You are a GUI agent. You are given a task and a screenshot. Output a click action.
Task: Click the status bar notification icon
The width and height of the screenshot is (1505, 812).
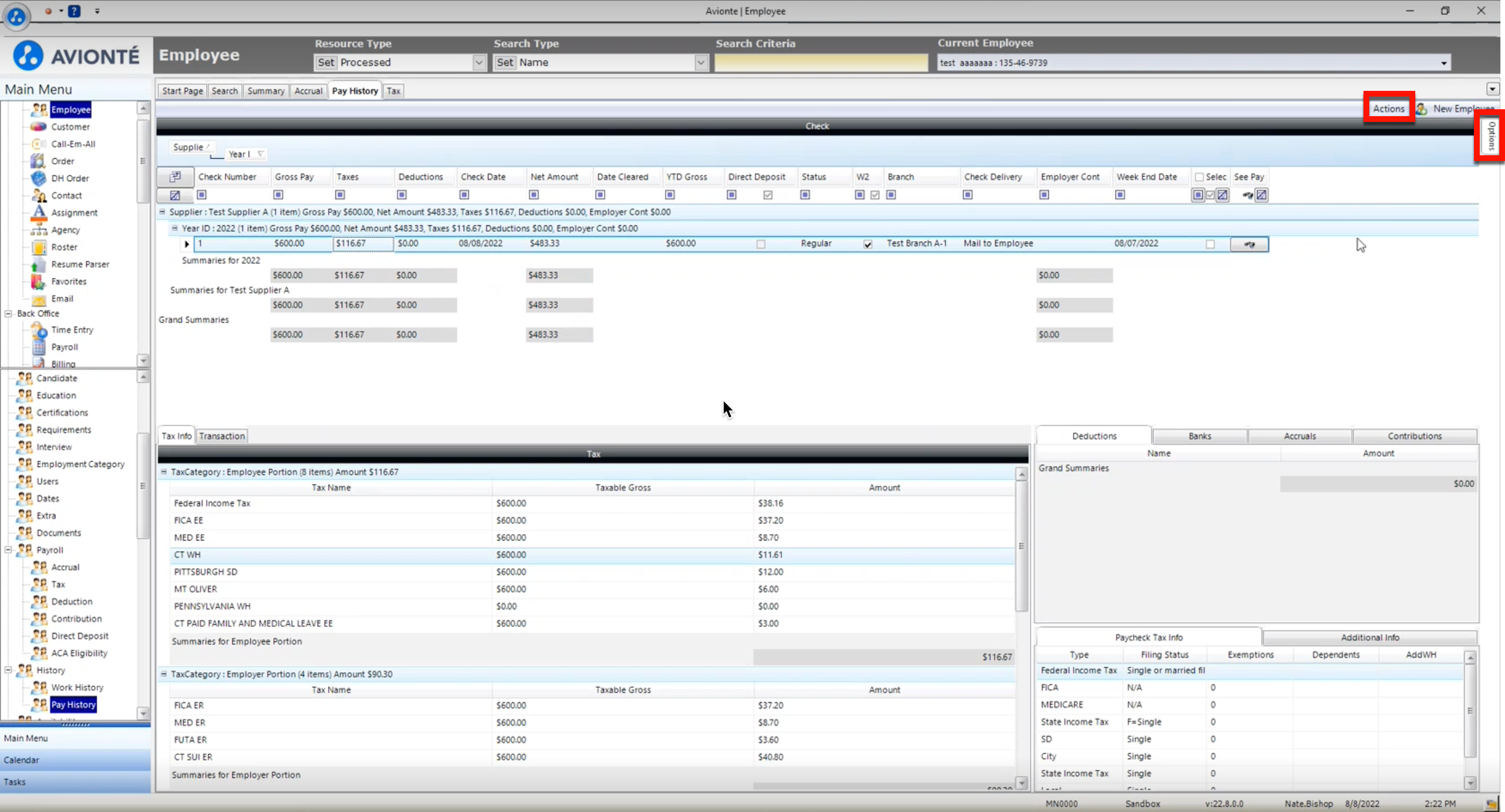(x=1491, y=804)
